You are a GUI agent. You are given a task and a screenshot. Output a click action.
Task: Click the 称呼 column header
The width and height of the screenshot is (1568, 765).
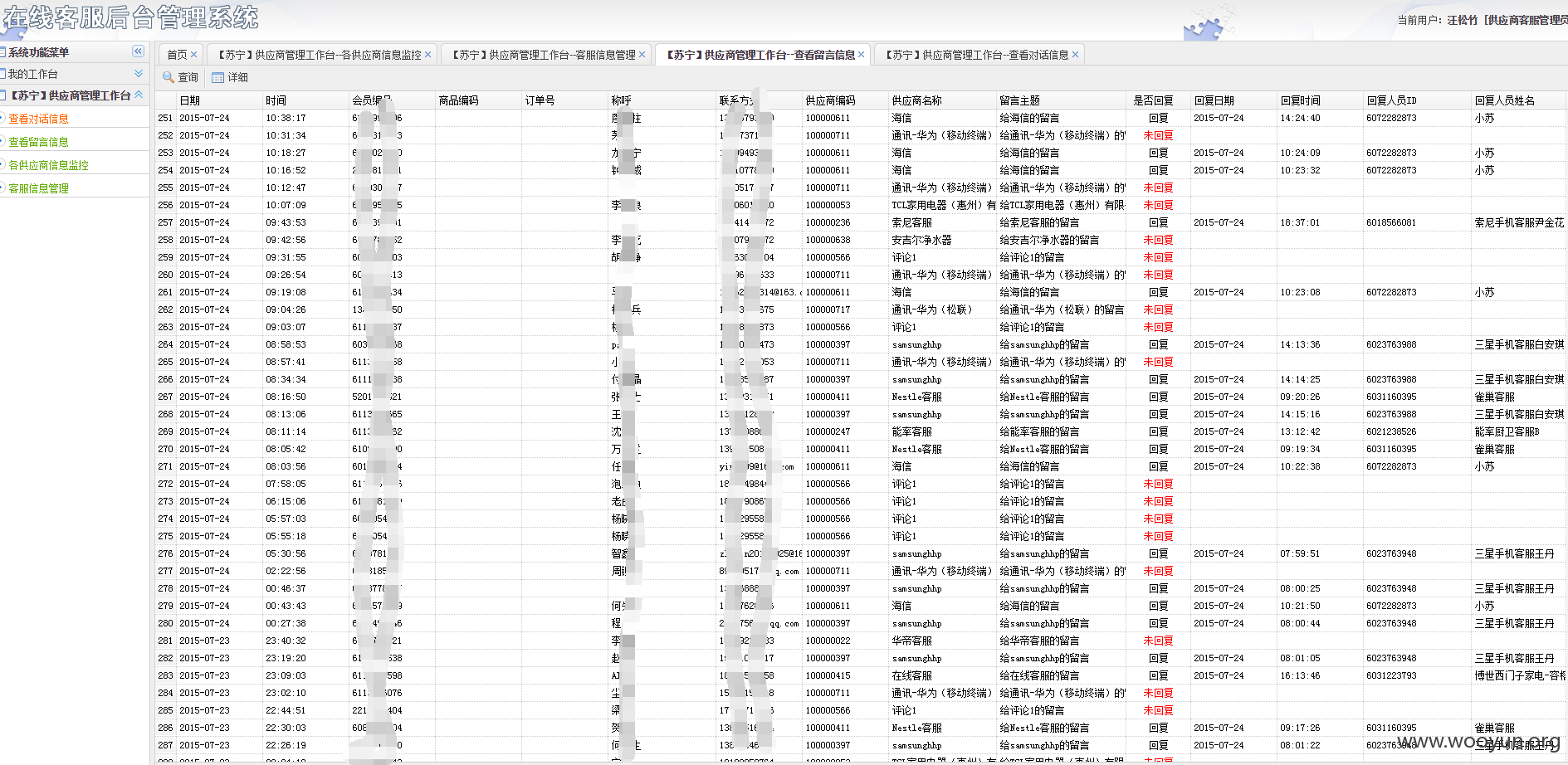(x=662, y=100)
